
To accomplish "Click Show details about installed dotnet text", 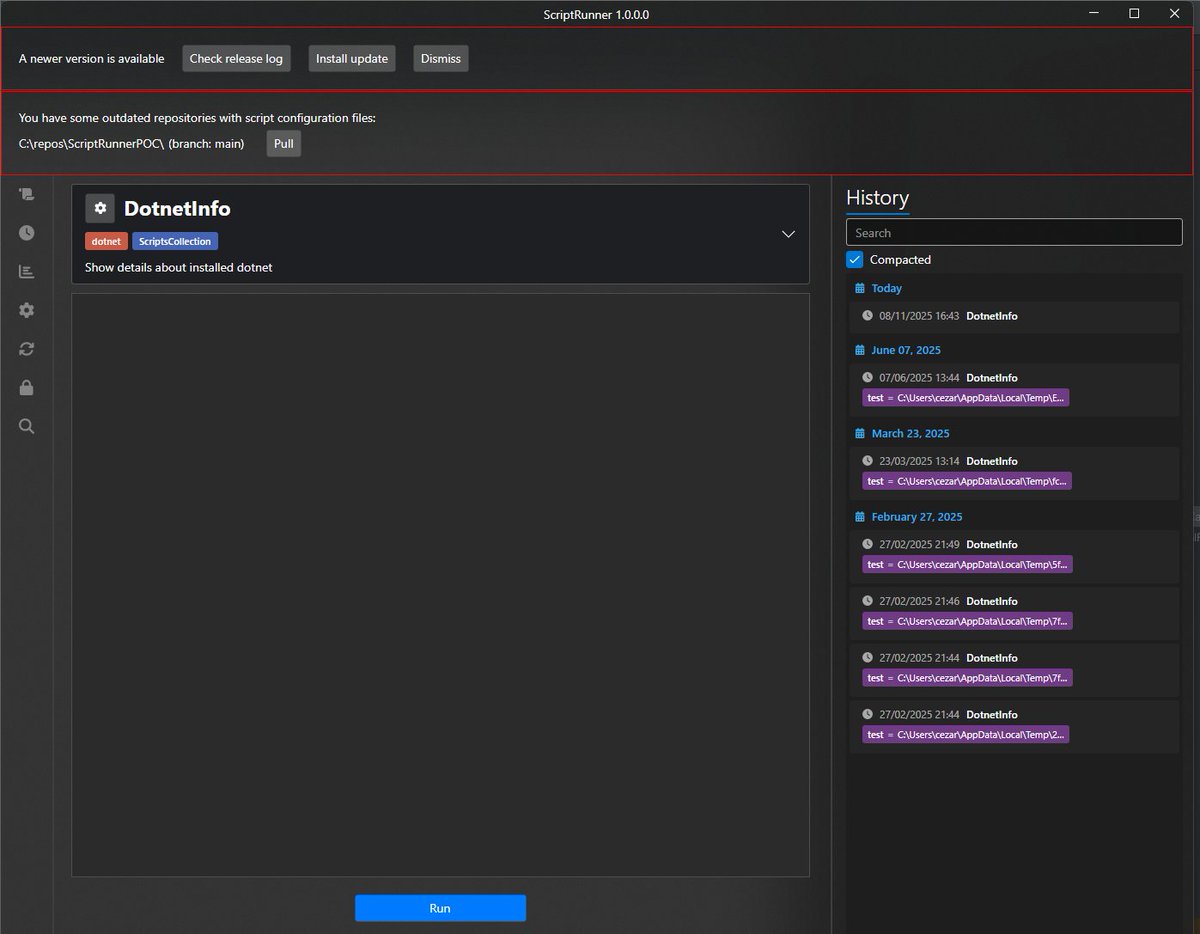I will click(178, 267).
